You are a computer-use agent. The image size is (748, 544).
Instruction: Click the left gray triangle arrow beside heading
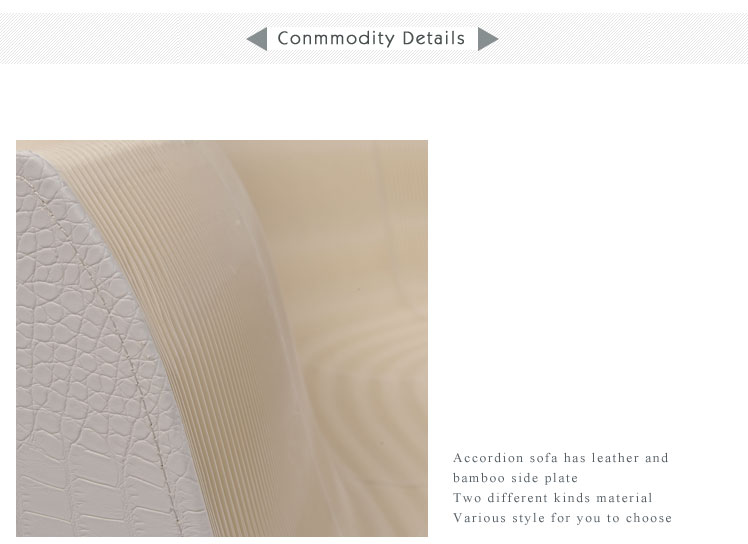258,39
